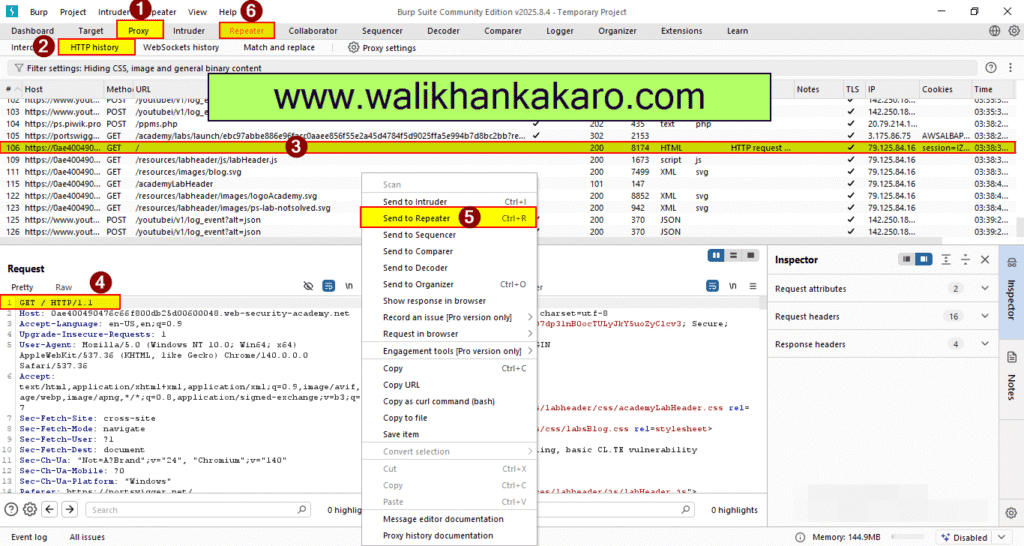Screen dimensions: 1024x546
Task: Click Message editor documentation entry
Action: pyautogui.click(x=449, y=519)
